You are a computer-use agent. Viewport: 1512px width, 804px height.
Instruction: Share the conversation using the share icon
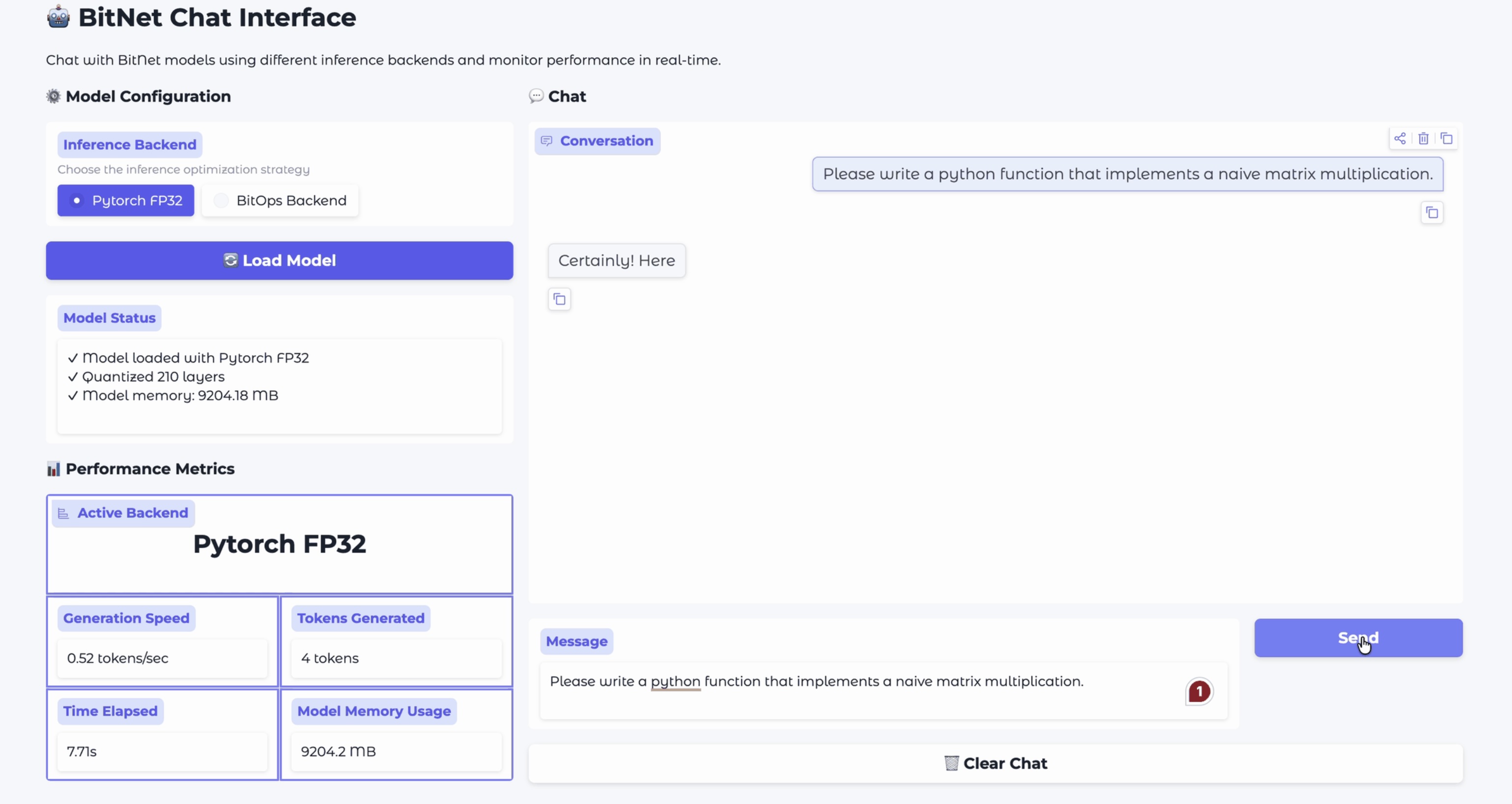point(1399,139)
